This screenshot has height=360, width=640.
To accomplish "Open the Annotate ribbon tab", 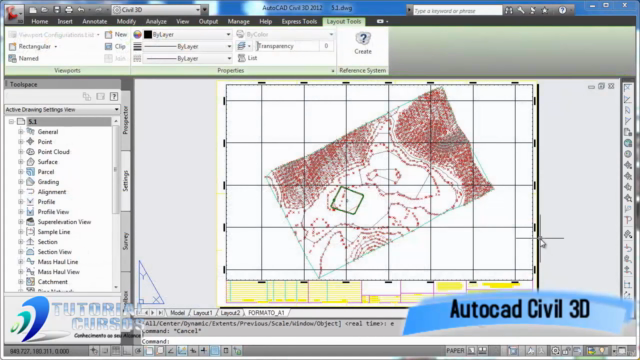I will (95, 21).
